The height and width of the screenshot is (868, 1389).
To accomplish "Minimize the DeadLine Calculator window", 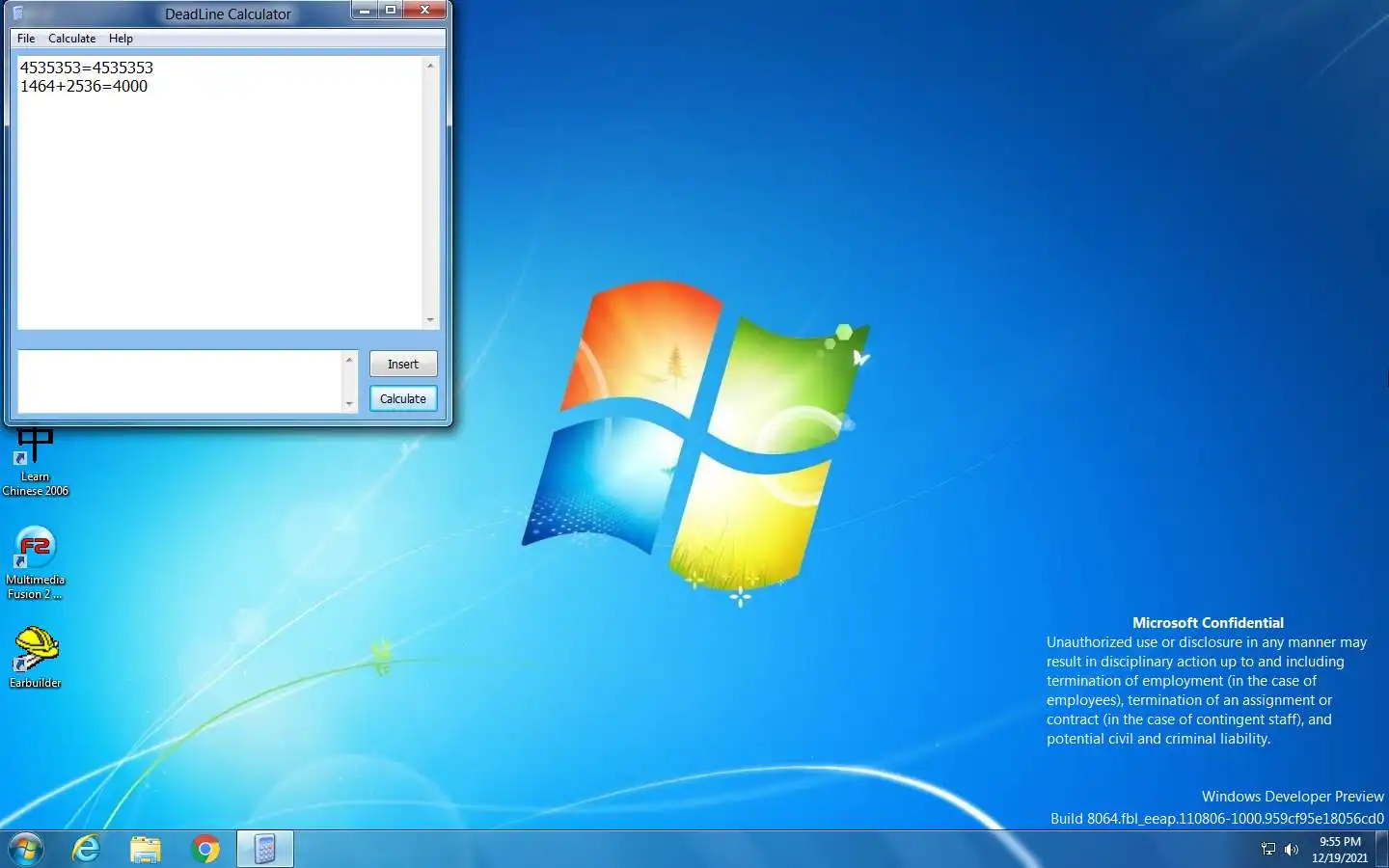I will [x=365, y=11].
